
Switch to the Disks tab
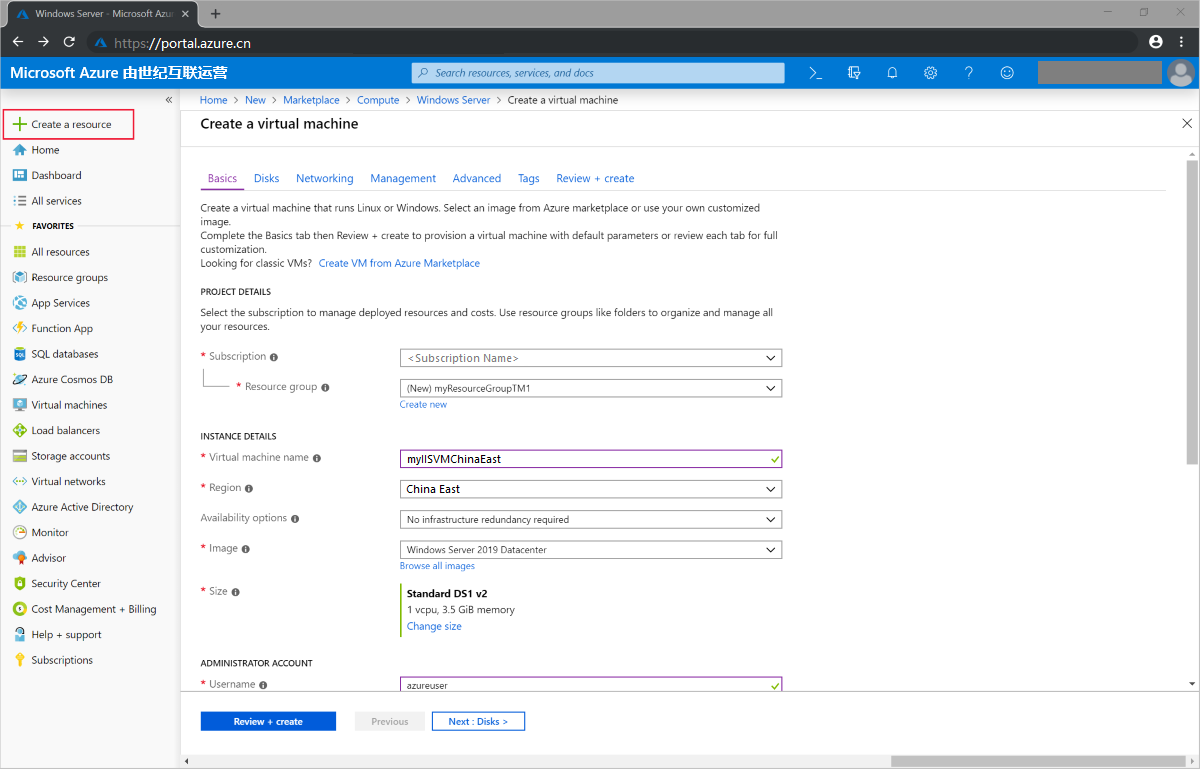pyautogui.click(x=266, y=178)
